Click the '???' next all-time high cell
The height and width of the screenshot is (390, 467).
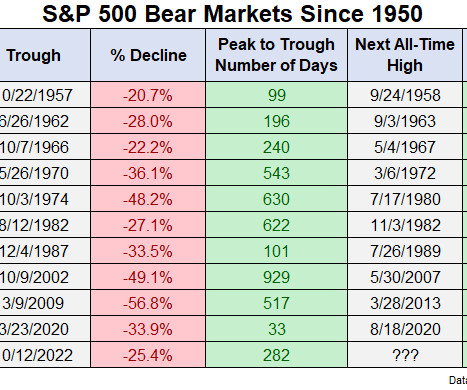pos(405,355)
